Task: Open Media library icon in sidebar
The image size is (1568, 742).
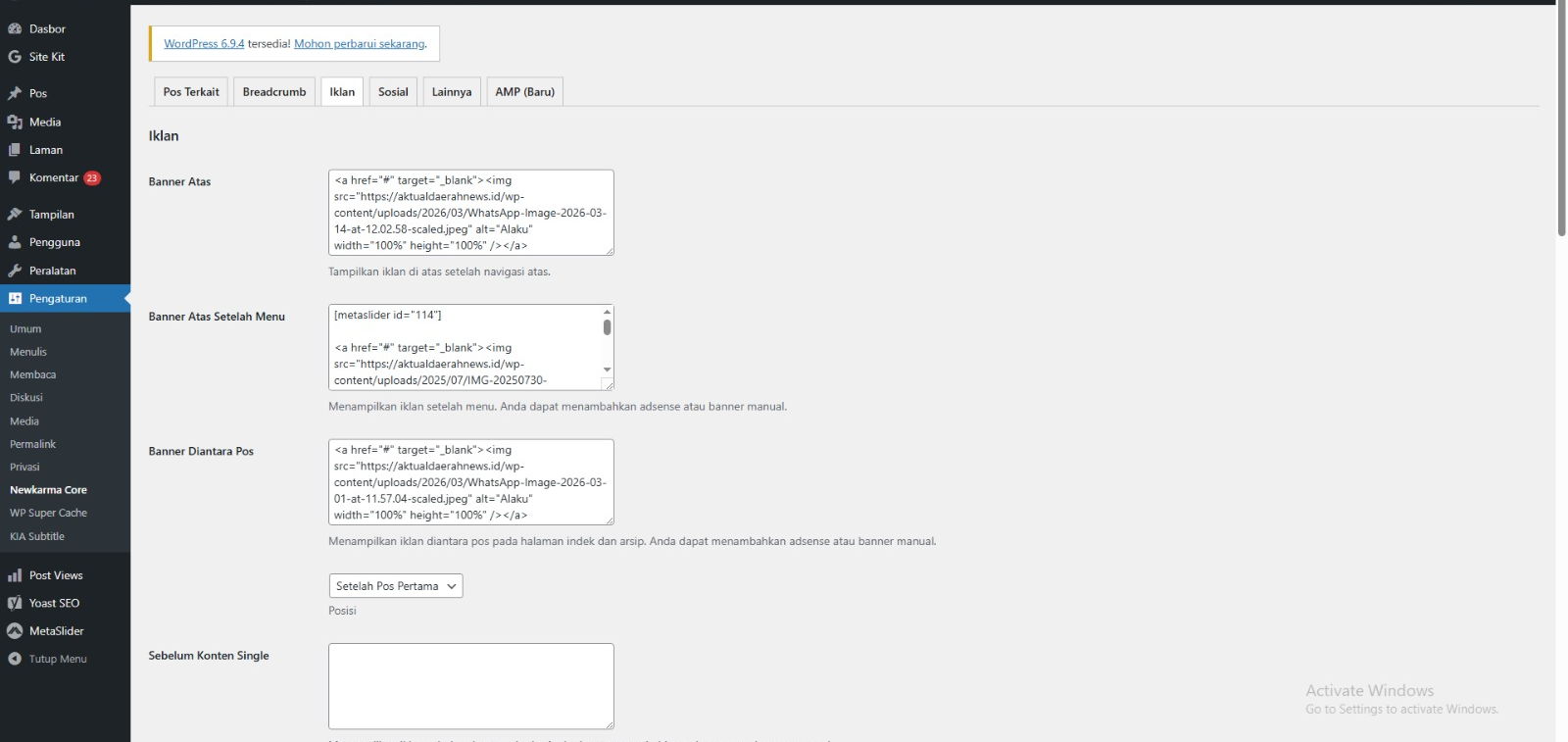Action: click(x=15, y=122)
